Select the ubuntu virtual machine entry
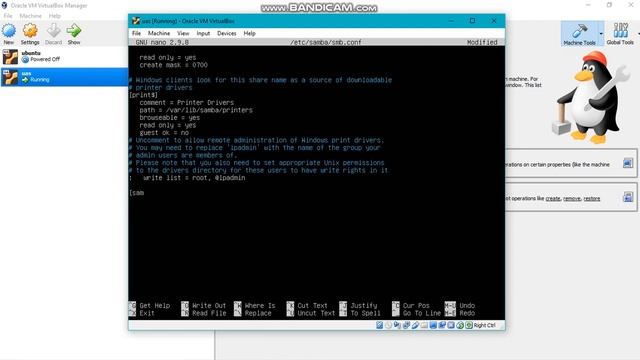The height and width of the screenshot is (360, 640). tap(64, 56)
